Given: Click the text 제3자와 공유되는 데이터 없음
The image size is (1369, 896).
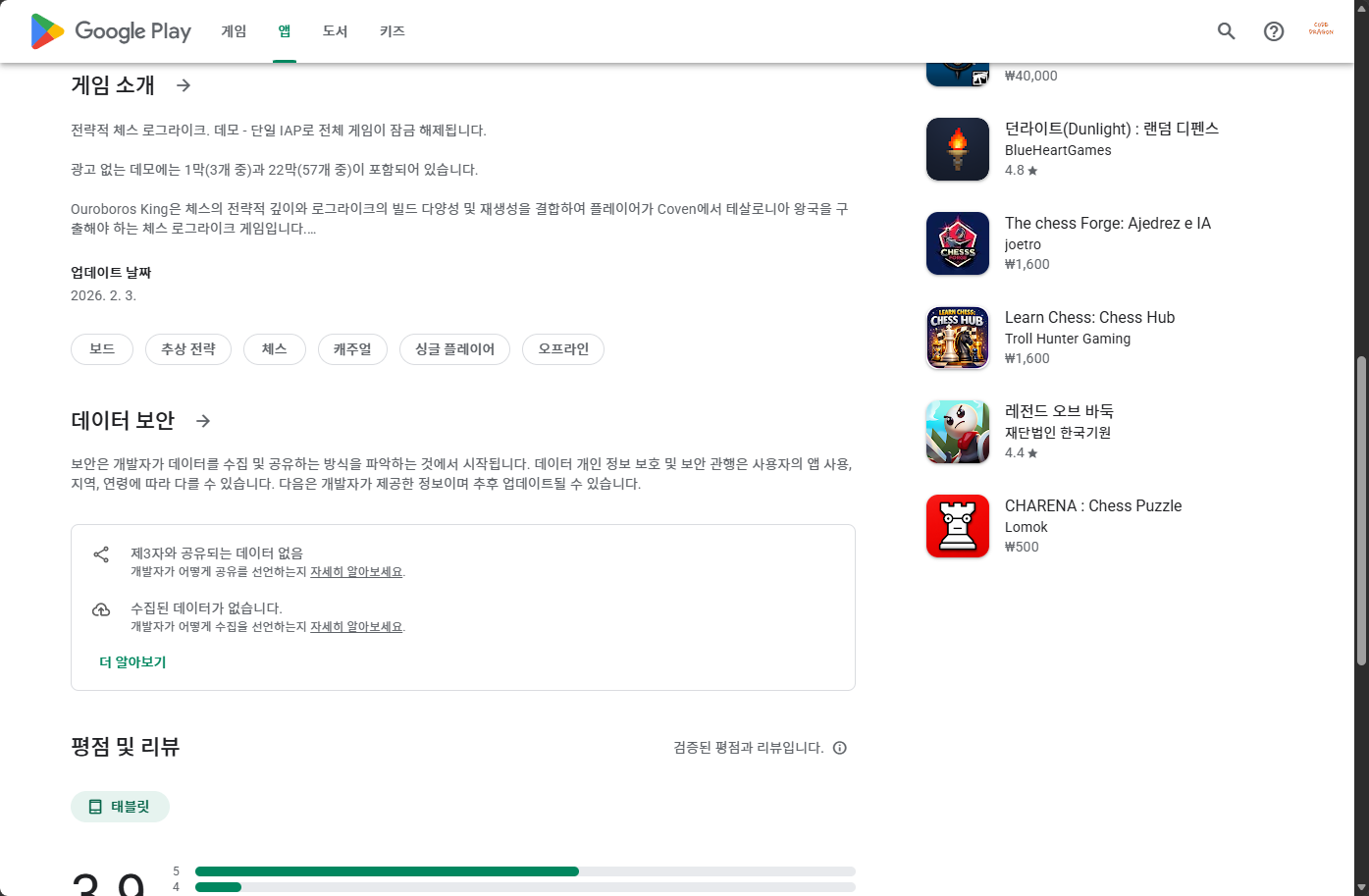Looking at the screenshot, I should (x=217, y=553).
